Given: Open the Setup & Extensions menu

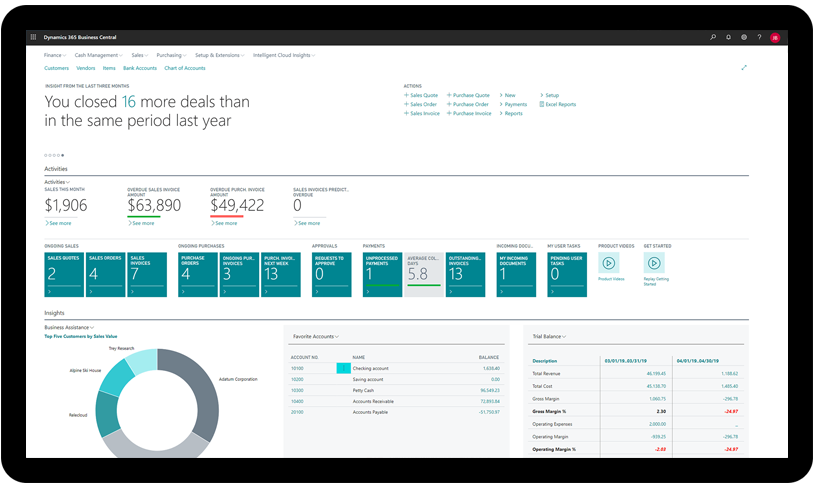Looking at the screenshot, I should pos(220,55).
